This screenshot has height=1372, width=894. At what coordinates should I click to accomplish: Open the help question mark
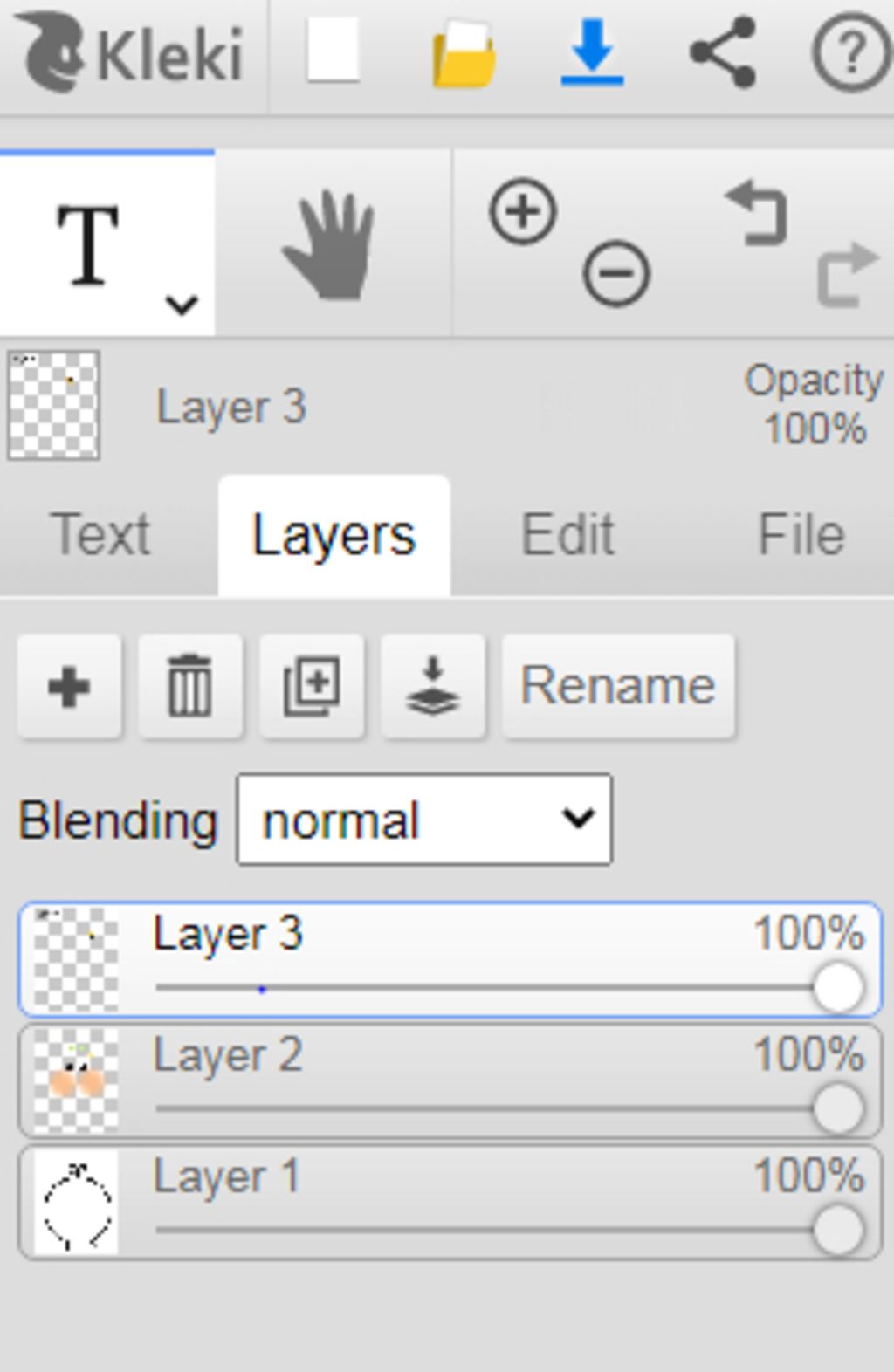pyautogui.click(x=851, y=53)
